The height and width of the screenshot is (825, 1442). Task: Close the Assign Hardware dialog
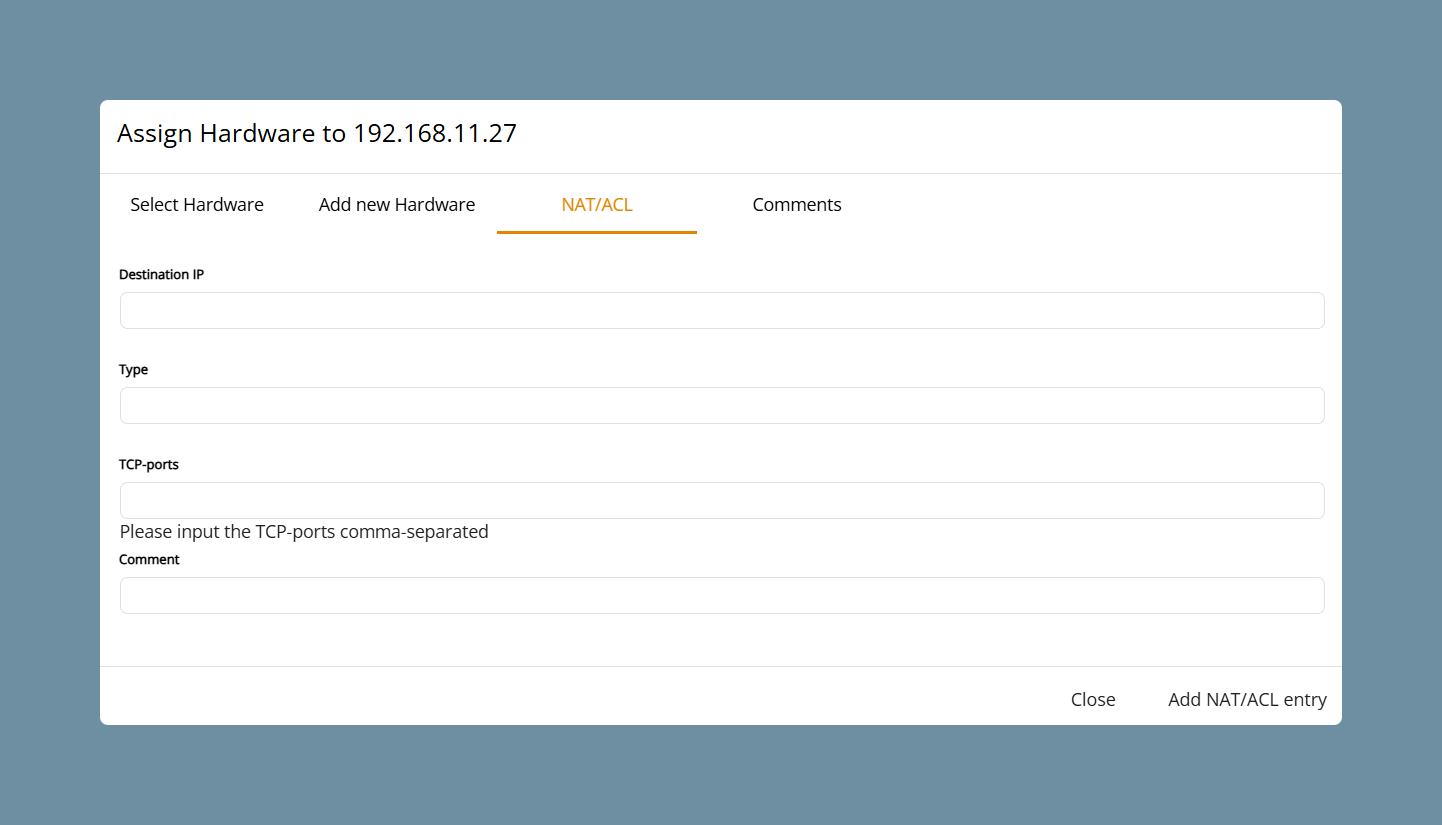click(1093, 700)
